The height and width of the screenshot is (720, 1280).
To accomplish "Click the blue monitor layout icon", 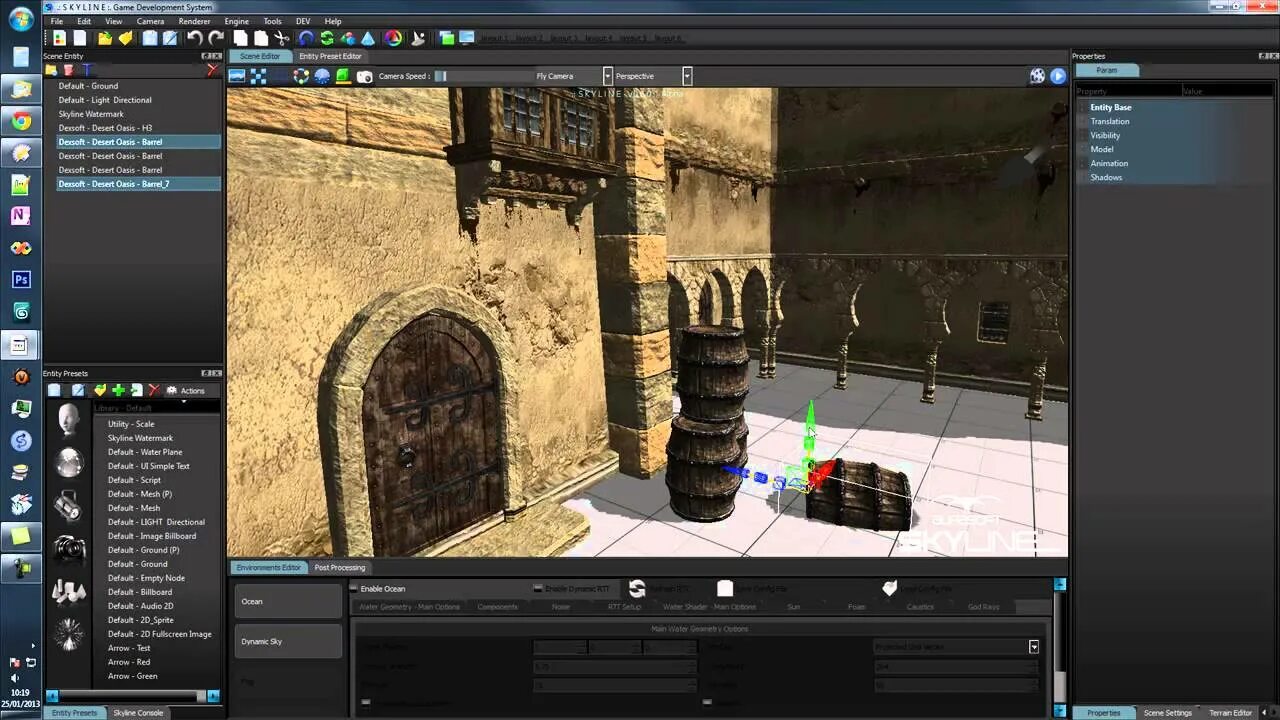I will (467, 38).
